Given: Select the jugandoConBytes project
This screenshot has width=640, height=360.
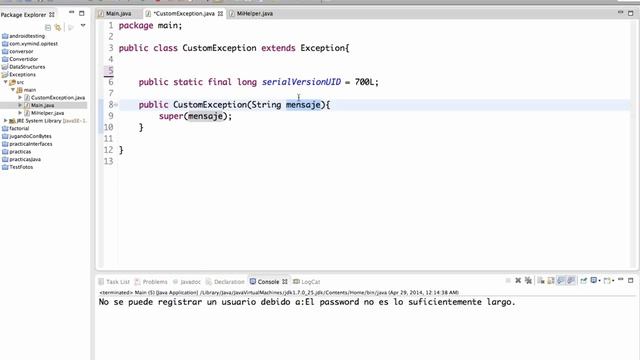Looking at the screenshot, I should 30,136.
